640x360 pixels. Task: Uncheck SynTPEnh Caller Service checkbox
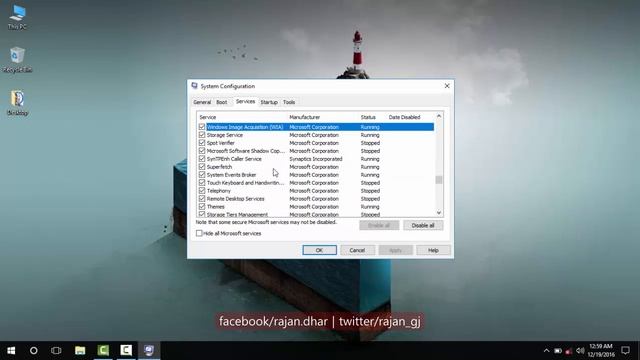202,159
